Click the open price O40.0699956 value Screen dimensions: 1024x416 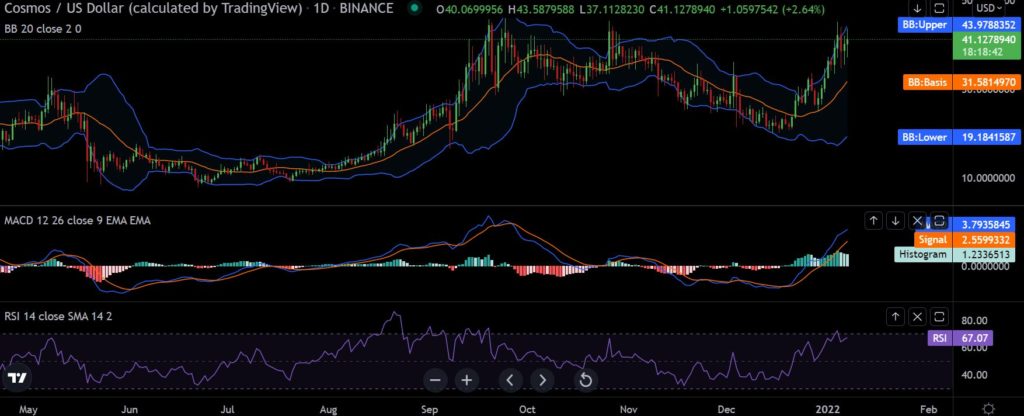click(469, 9)
